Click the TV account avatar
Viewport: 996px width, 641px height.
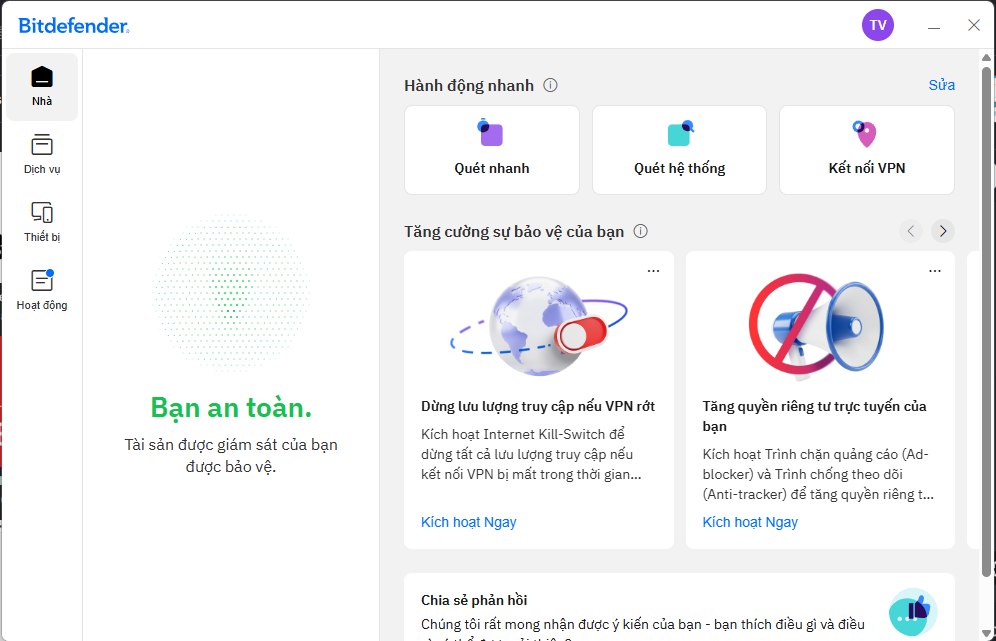coord(878,25)
